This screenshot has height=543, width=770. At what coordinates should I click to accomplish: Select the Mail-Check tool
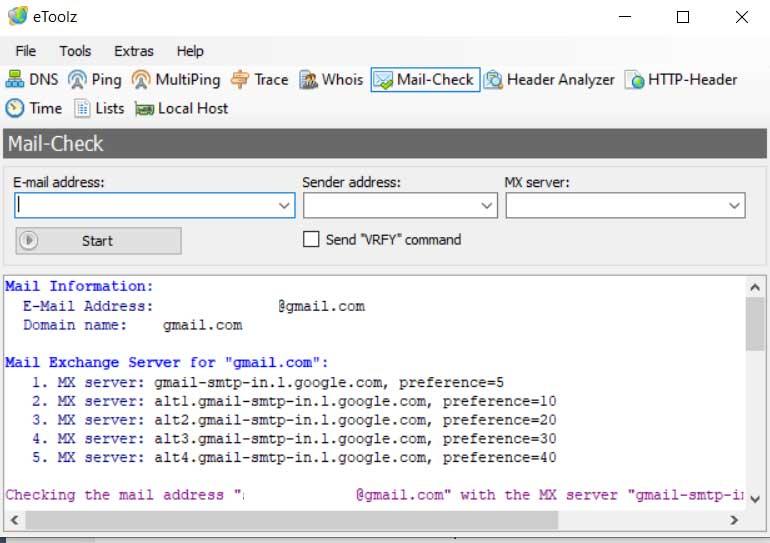(x=425, y=80)
